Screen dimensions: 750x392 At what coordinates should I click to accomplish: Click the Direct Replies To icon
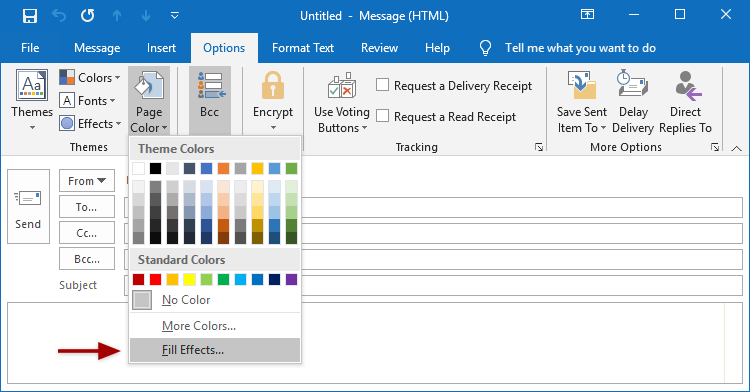[x=687, y=86]
